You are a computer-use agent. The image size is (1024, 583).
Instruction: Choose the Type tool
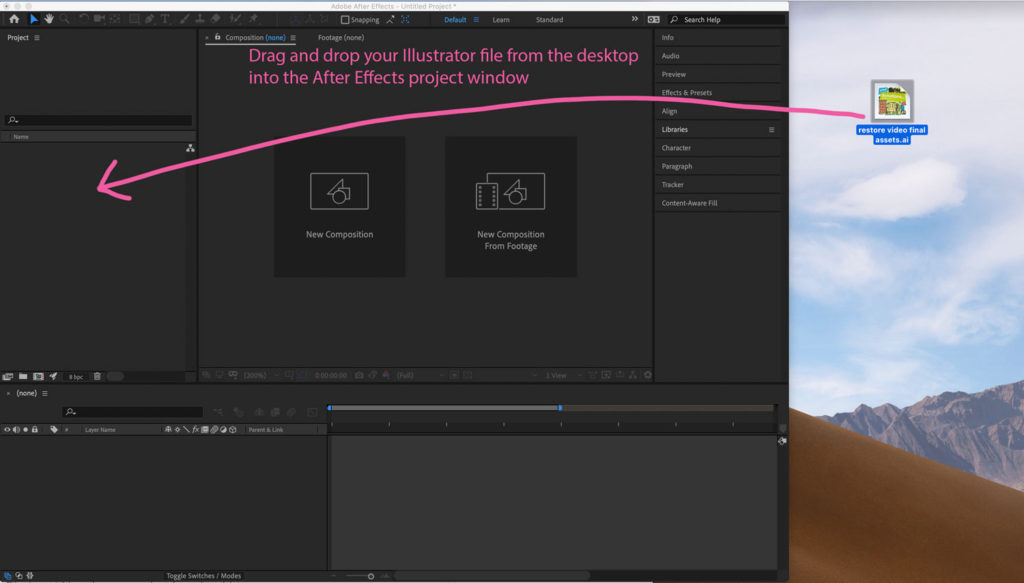[164, 18]
